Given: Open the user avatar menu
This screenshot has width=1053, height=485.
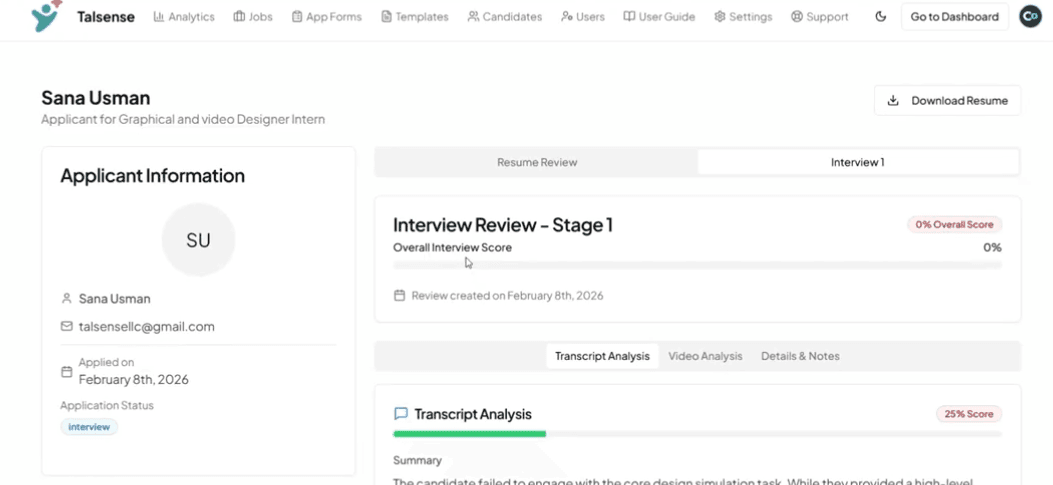Looking at the screenshot, I should (1030, 17).
